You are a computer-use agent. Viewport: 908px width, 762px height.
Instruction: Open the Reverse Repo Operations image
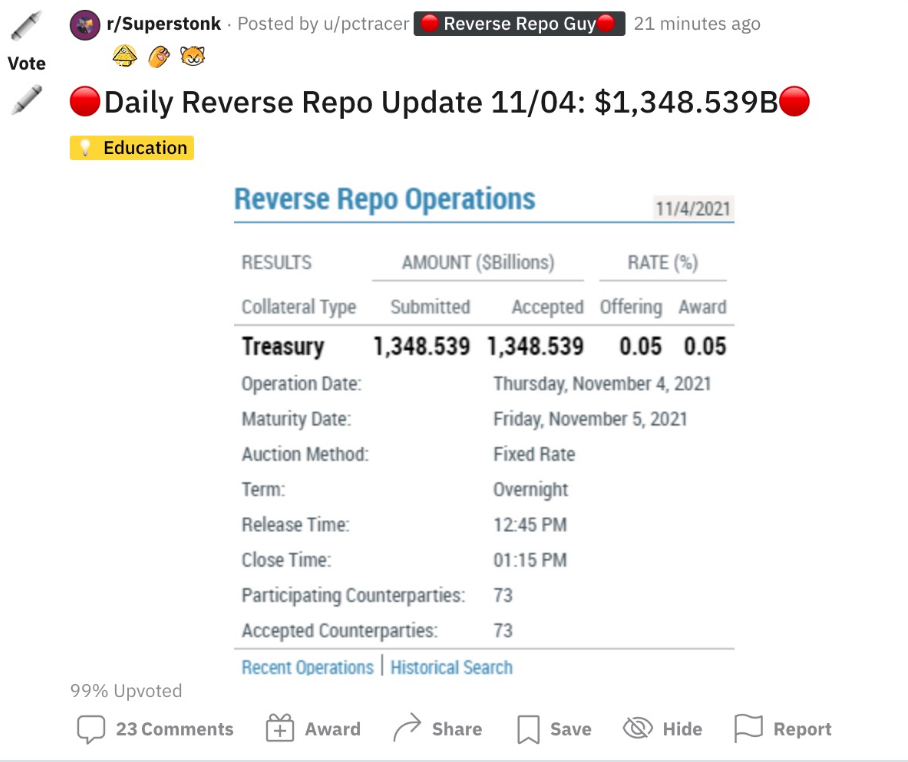tap(484, 431)
